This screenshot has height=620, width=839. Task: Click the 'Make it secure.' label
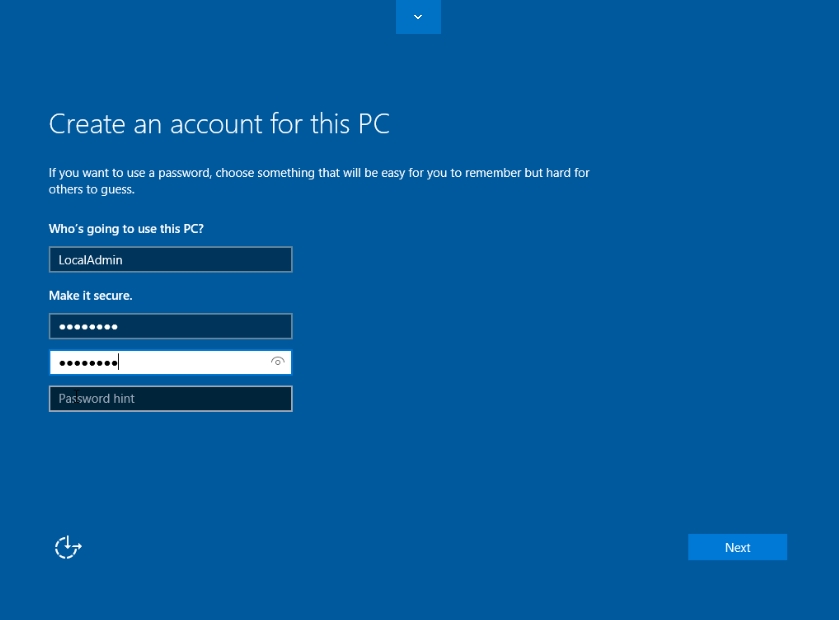(90, 296)
